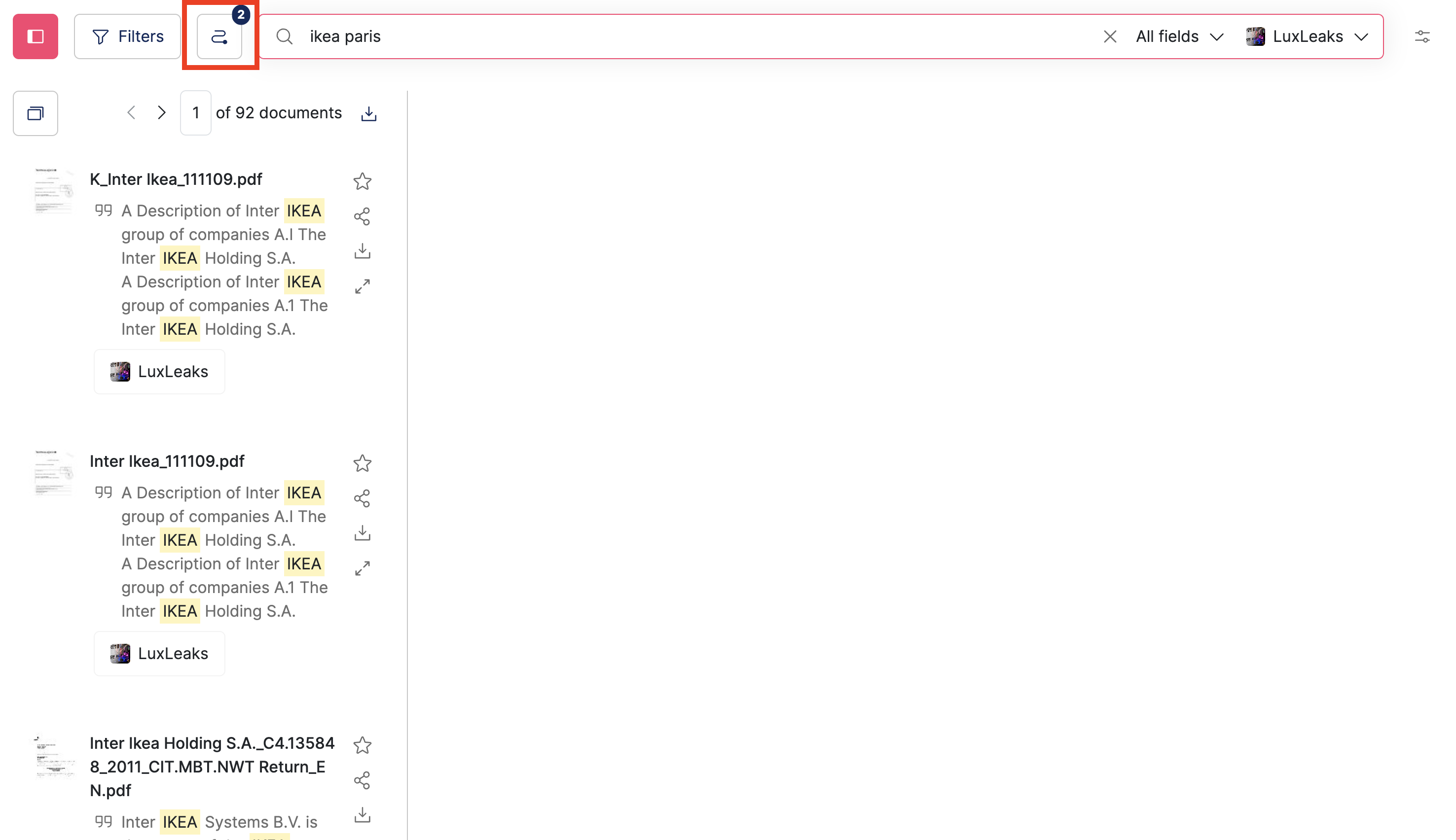This screenshot has height=840, width=1456.
Task: Clear the ikea paris search query
Action: pyautogui.click(x=1110, y=36)
